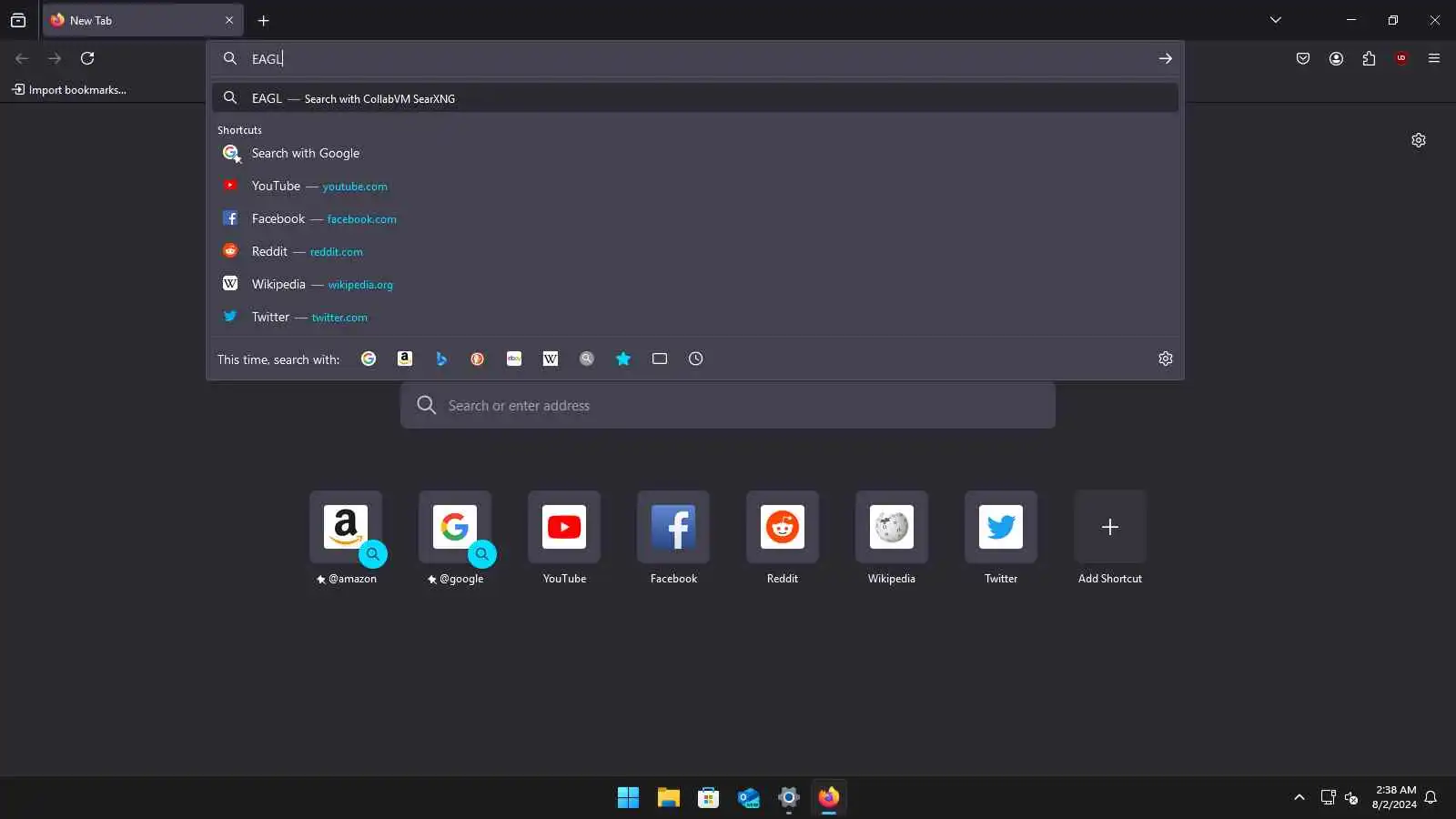Choose Search with Google shortcut
The width and height of the screenshot is (1456, 819).
pyautogui.click(x=695, y=153)
